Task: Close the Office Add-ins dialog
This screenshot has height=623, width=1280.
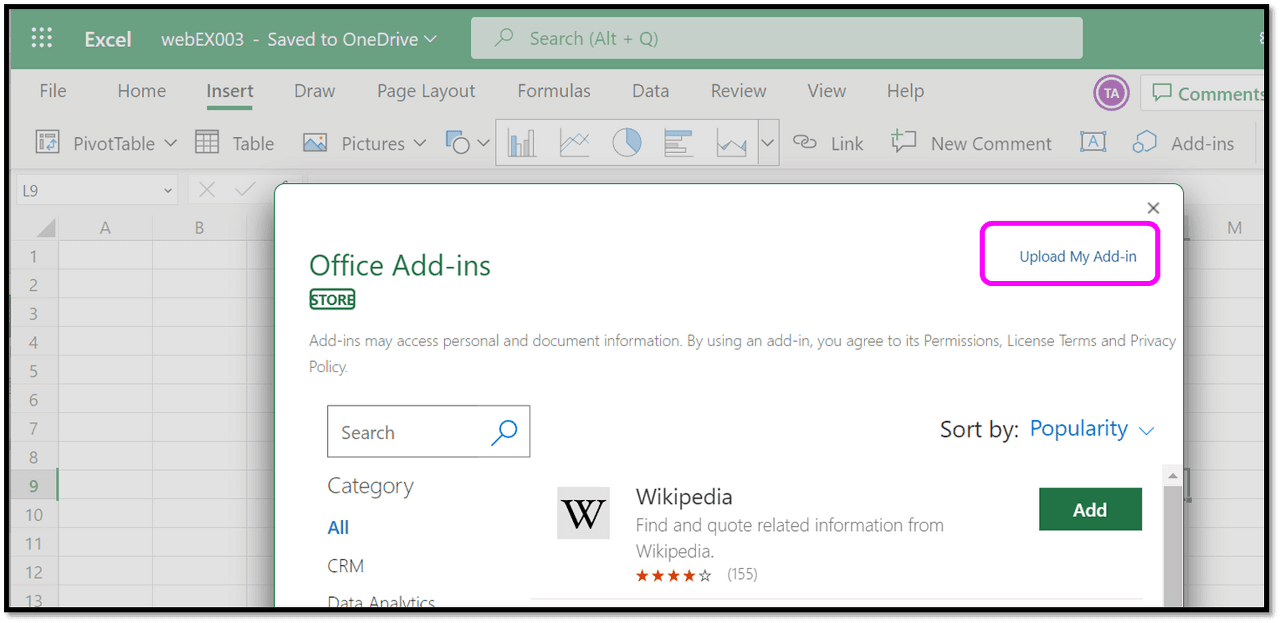Action: click(x=1153, y=208)
